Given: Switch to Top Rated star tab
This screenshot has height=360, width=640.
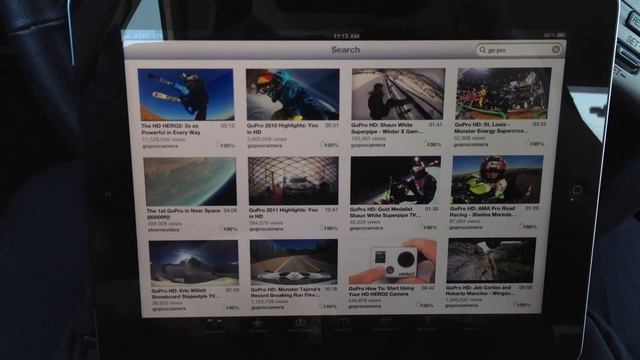Looking at the screenshot, I should [x=257, y=326].
